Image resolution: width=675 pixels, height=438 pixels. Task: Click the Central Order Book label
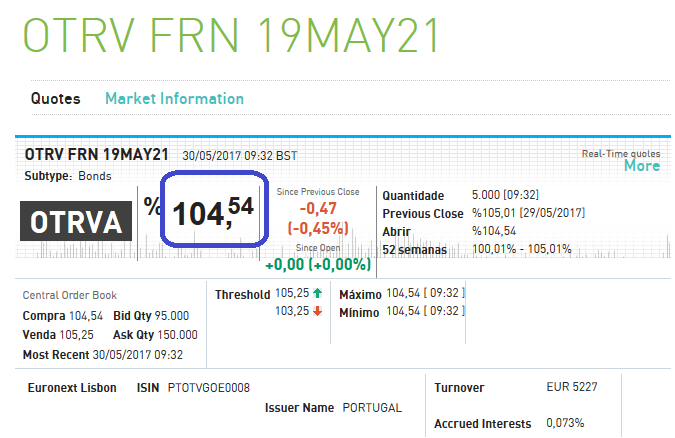click(x=69, y=295)
